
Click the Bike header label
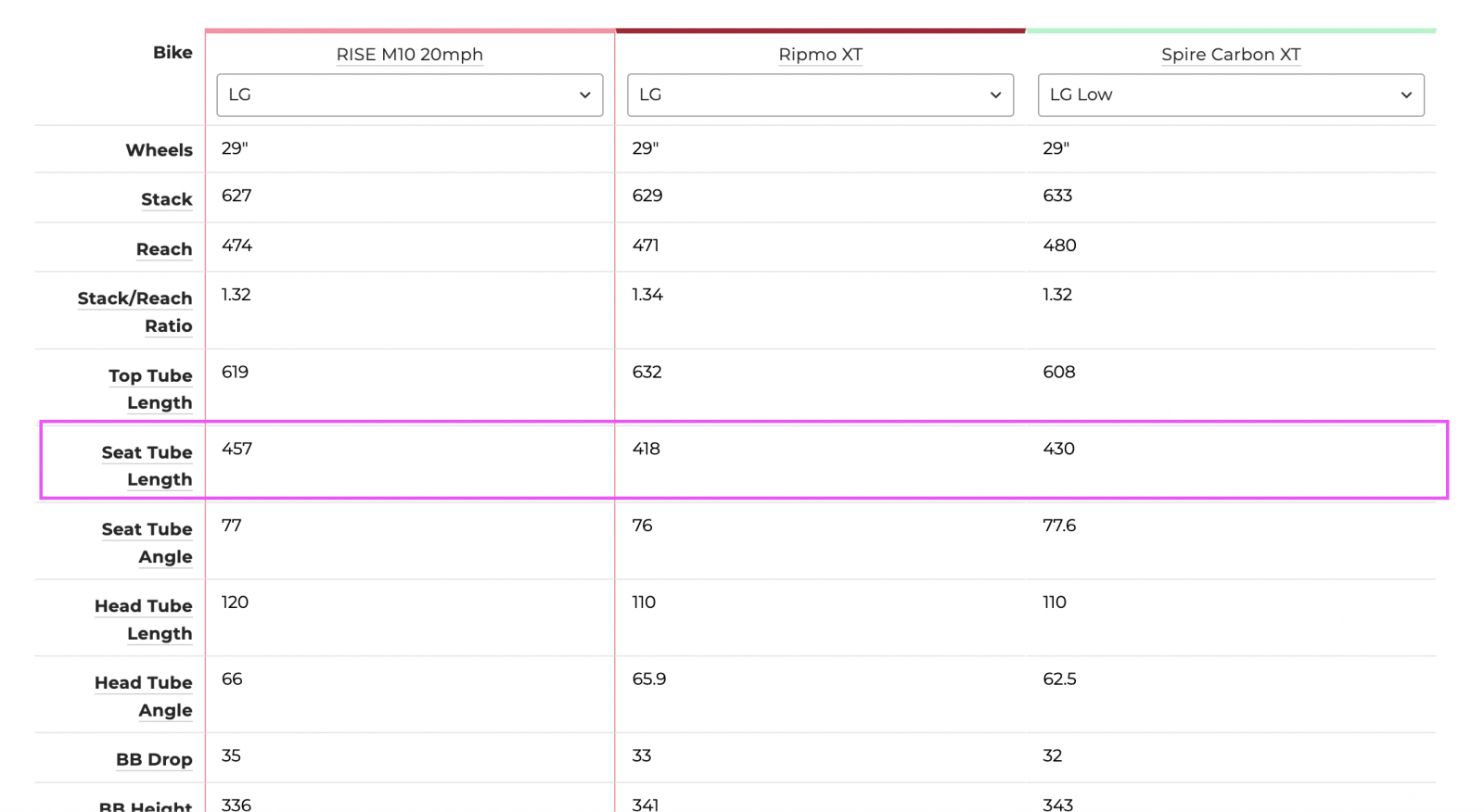[x=173, y=53]
